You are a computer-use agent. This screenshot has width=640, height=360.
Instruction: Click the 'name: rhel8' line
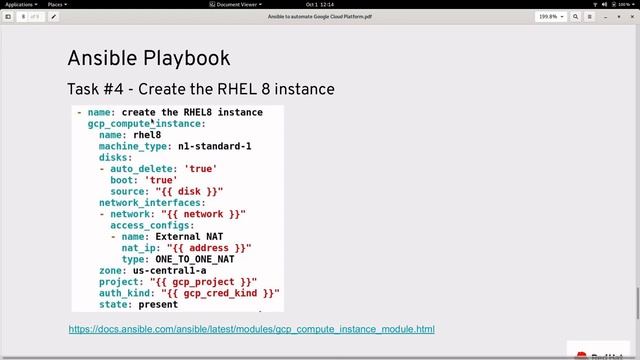(x=130, y=135)
